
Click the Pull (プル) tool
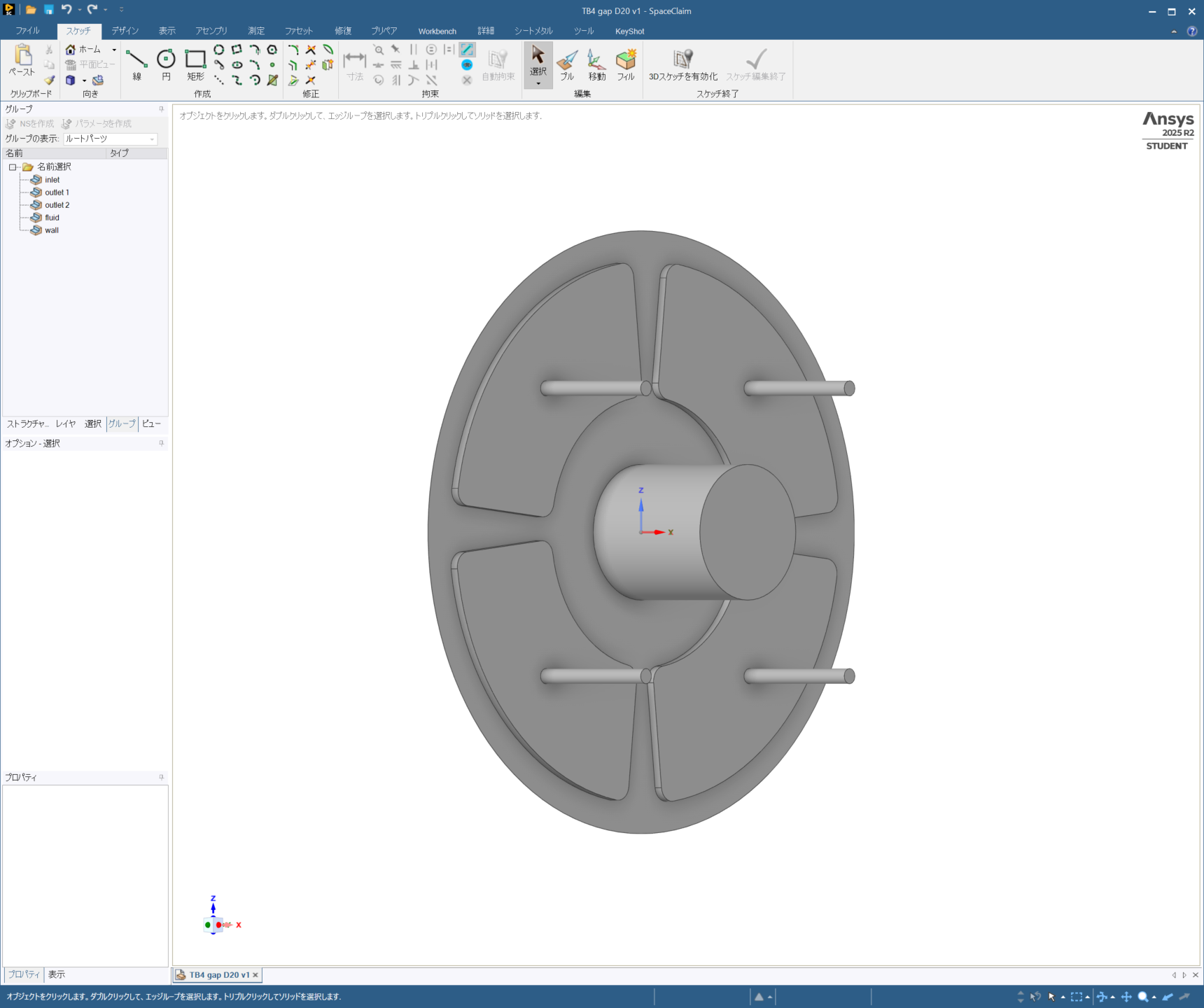pos(567,63)
